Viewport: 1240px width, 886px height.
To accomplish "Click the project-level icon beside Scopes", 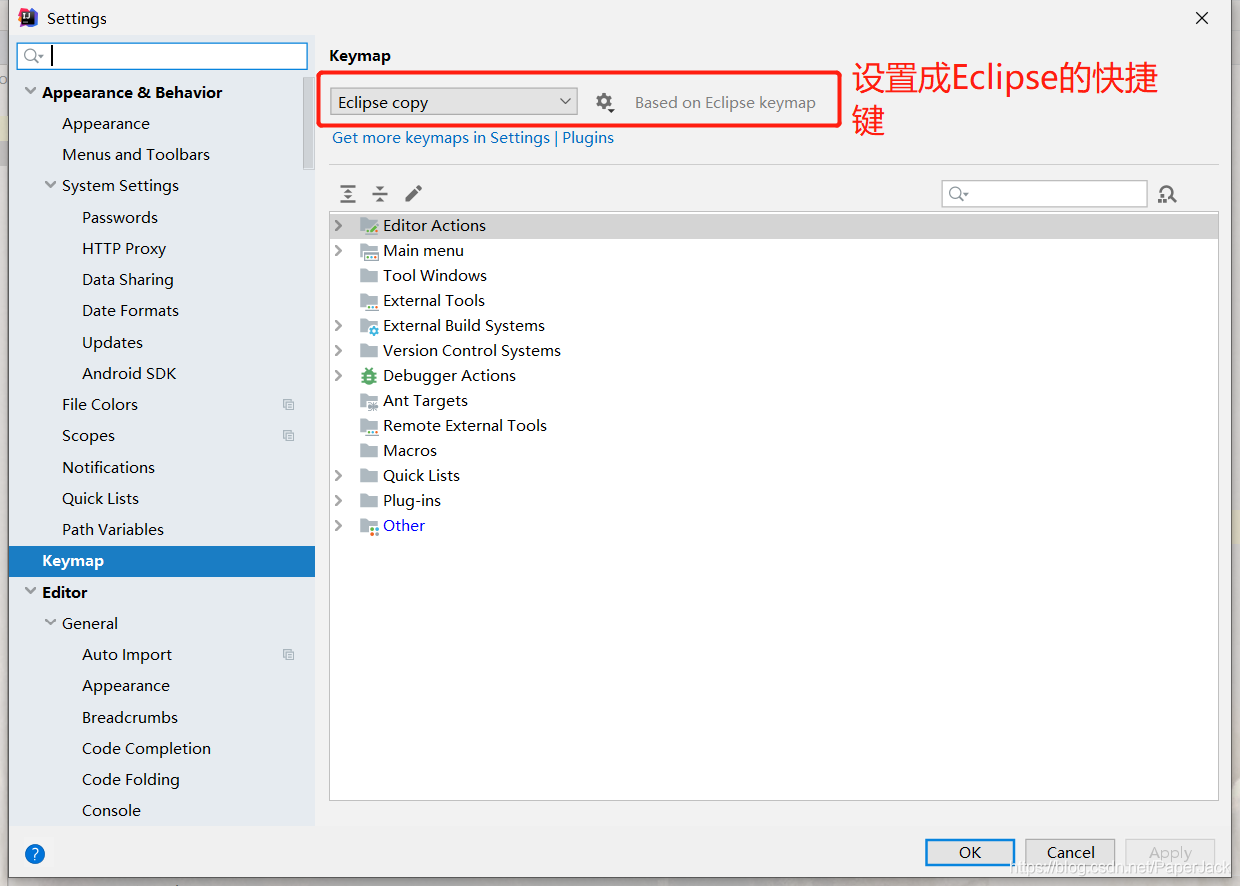I will coord(288,436).
